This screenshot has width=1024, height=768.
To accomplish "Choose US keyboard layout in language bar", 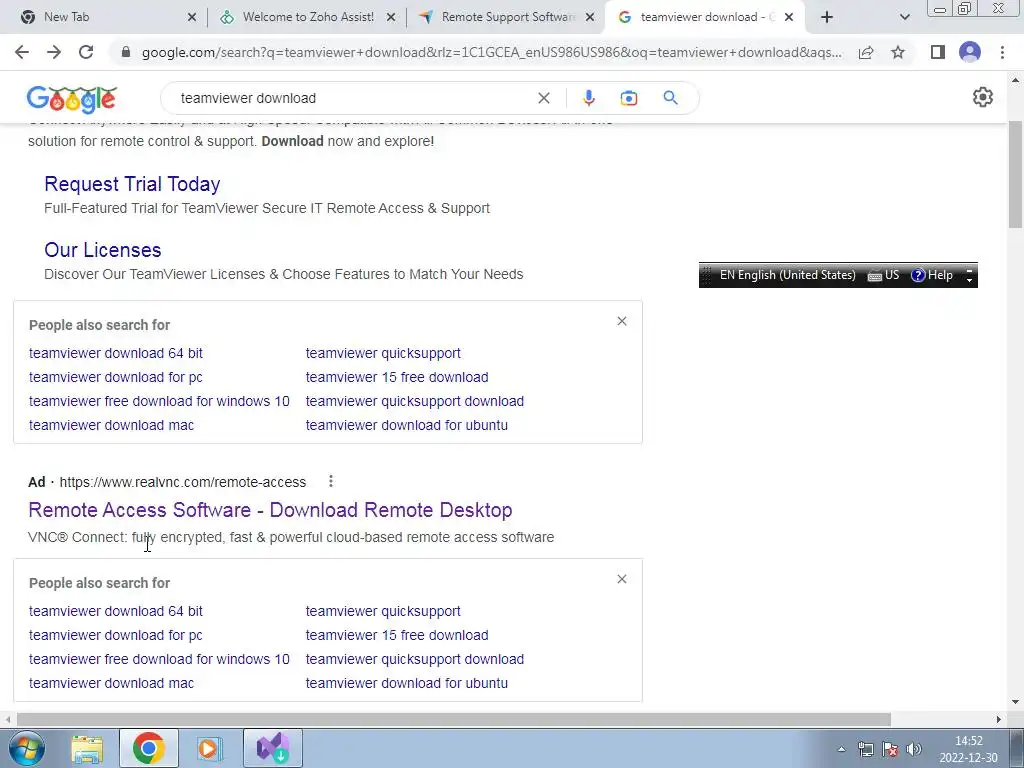I will tap(884, 275).
